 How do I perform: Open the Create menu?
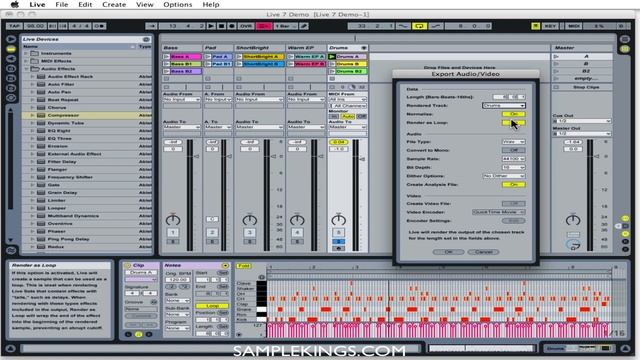tap(114, 4)
